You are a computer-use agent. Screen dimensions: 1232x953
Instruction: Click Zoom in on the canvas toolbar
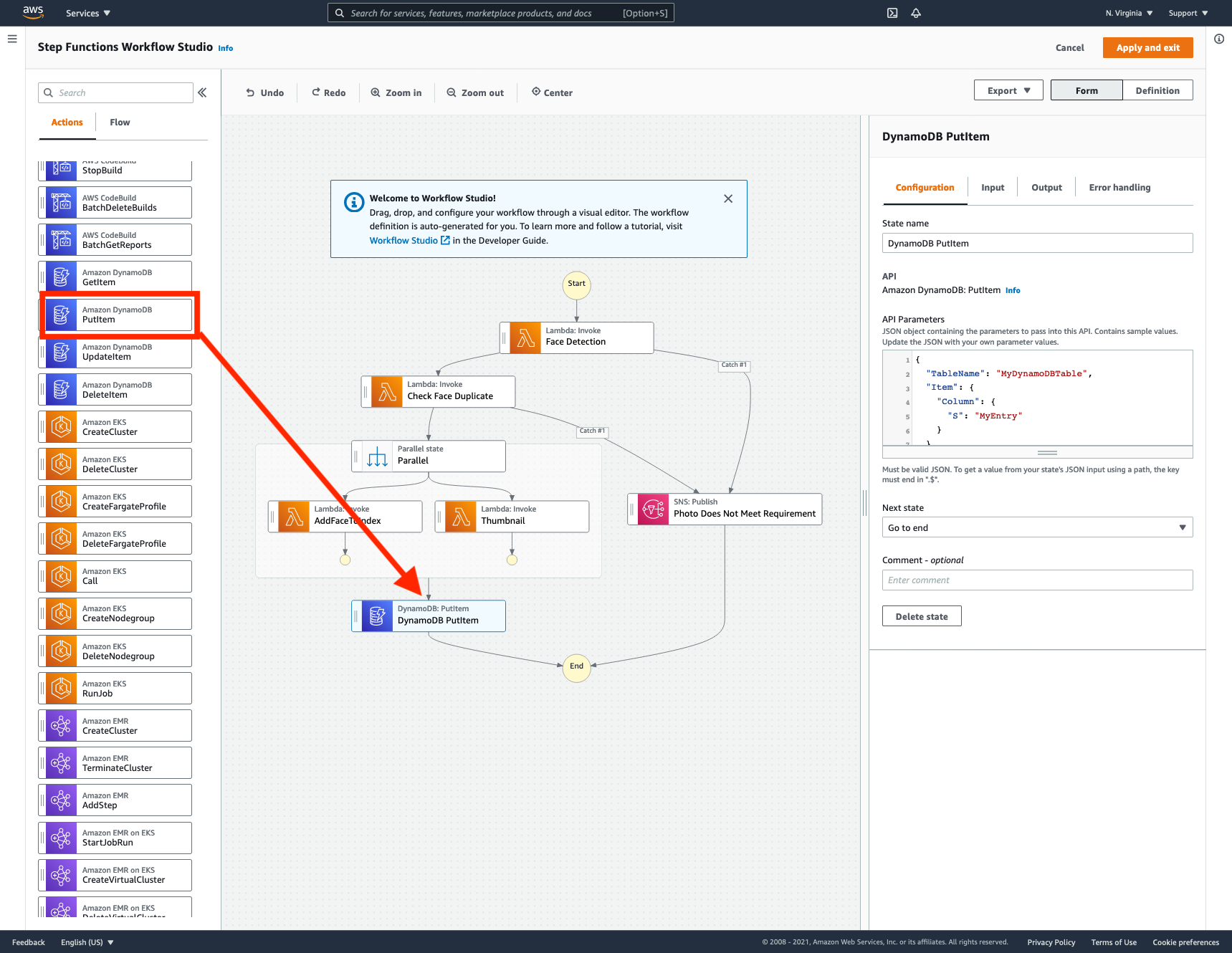(x=396, y=92)
